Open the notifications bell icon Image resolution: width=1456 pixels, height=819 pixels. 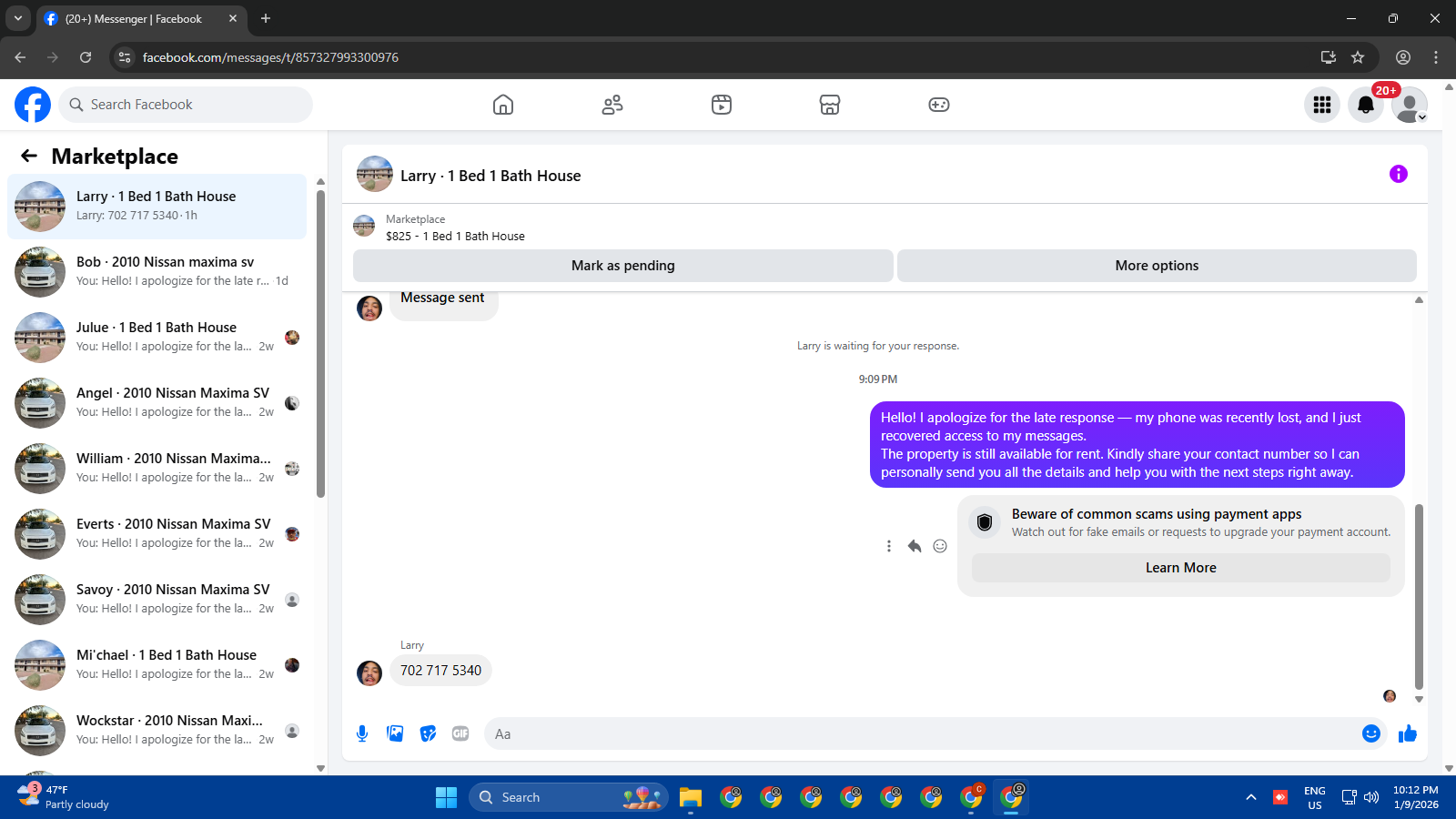(1366, 105)
